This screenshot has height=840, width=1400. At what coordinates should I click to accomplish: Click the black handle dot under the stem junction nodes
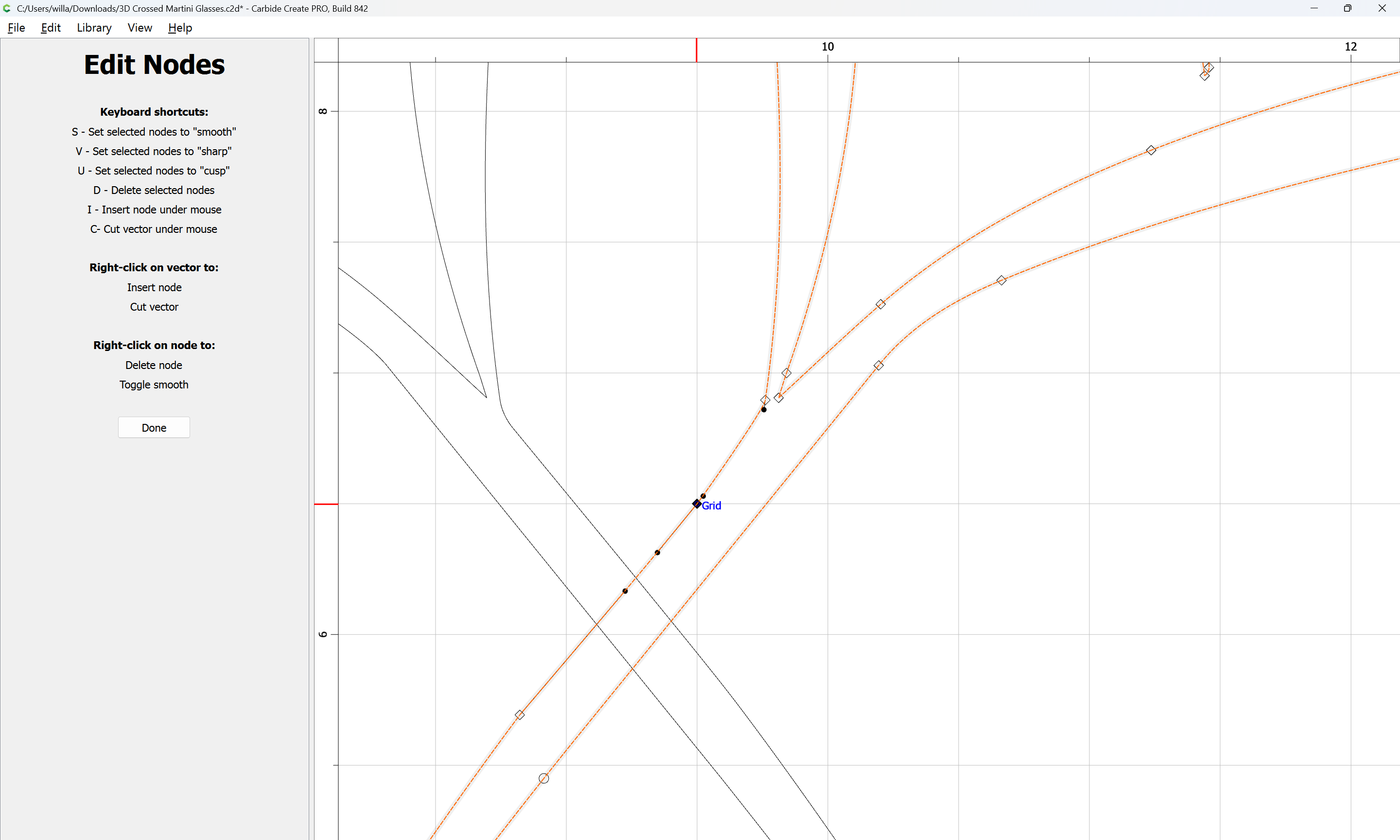point(763,409)
